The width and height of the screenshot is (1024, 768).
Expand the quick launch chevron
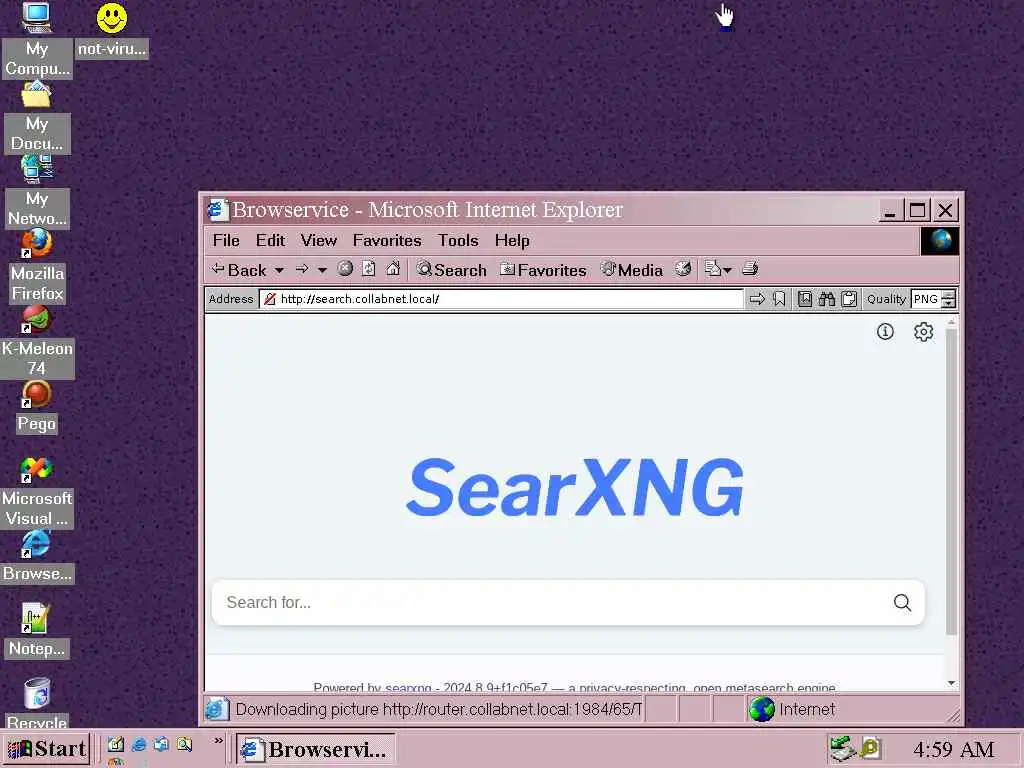click(x=218, y=741)
